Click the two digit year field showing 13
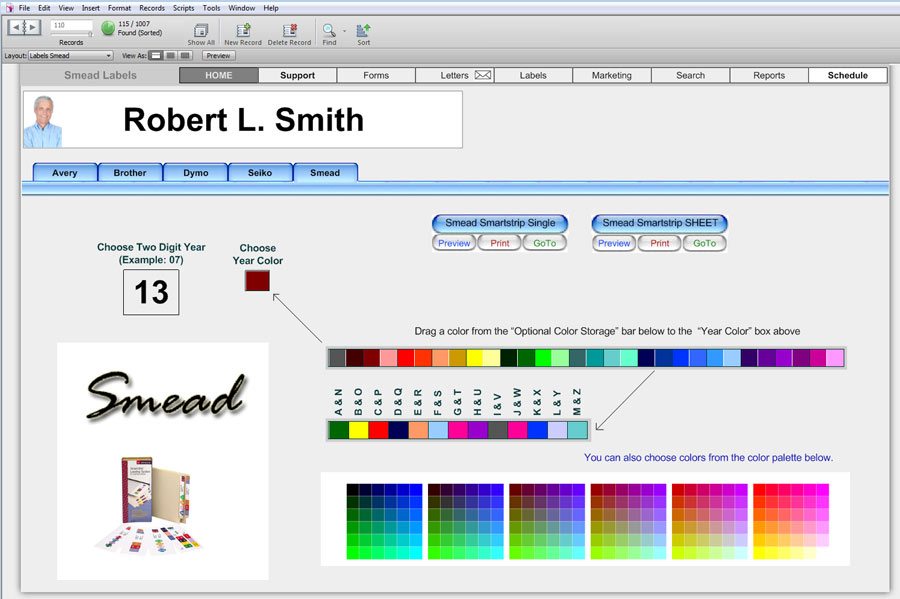Viewport: 900px width, 599px height. tap(151, 292)
